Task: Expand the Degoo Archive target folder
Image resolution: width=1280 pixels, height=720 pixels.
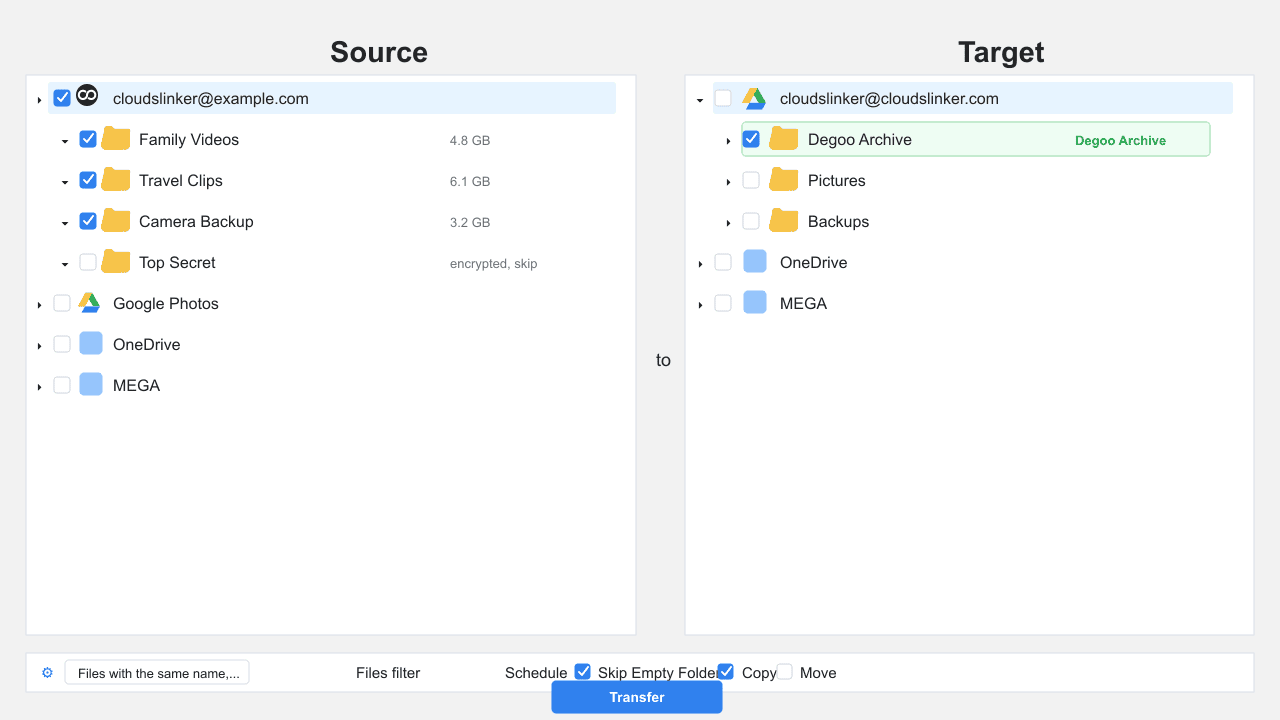Action: (728, 141)
